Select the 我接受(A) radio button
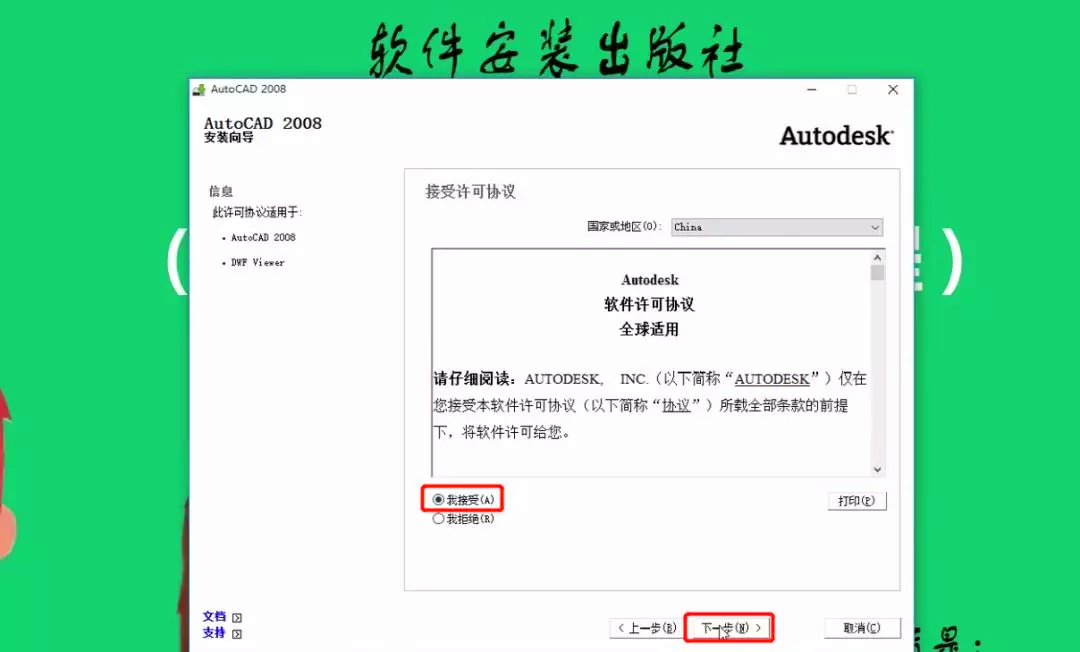This screenshot has width=1080, height=652. [438, 499]
